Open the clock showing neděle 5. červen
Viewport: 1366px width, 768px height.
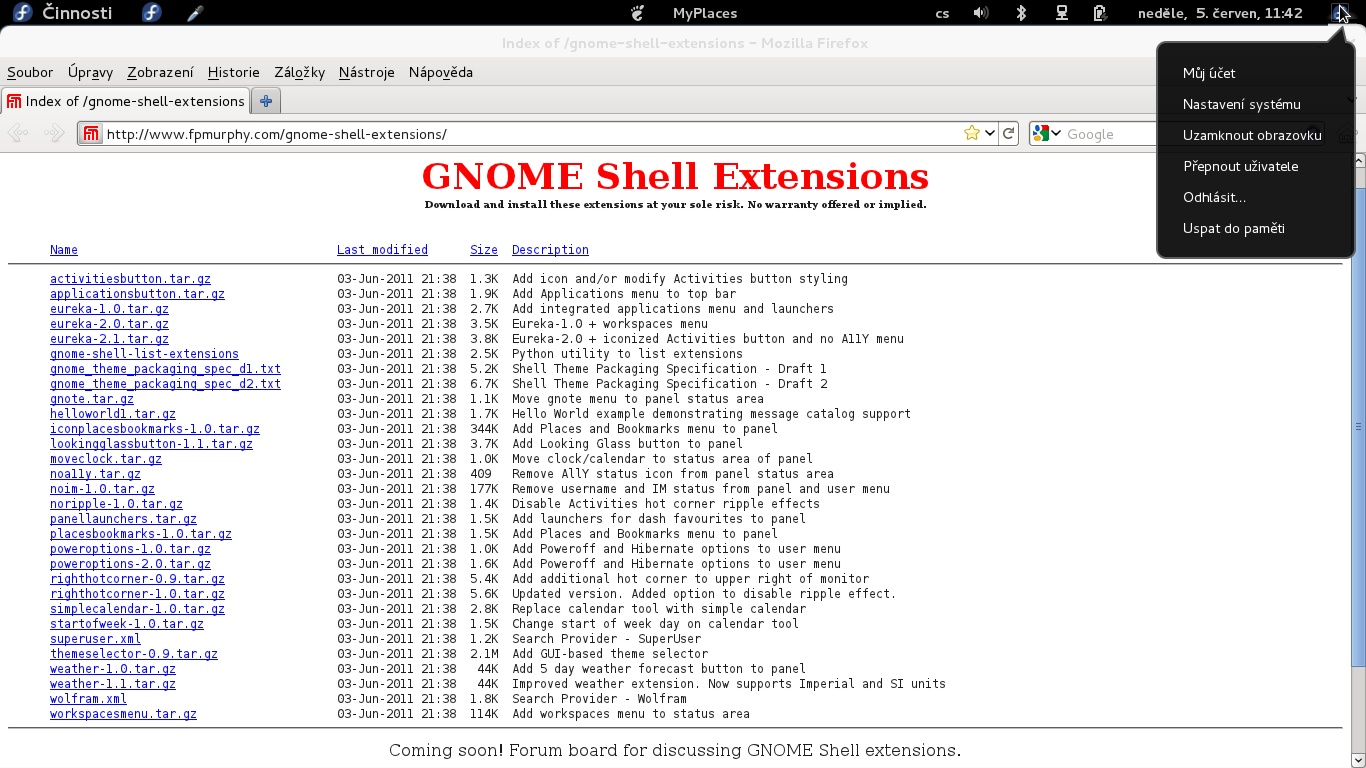coord(1220,13)
